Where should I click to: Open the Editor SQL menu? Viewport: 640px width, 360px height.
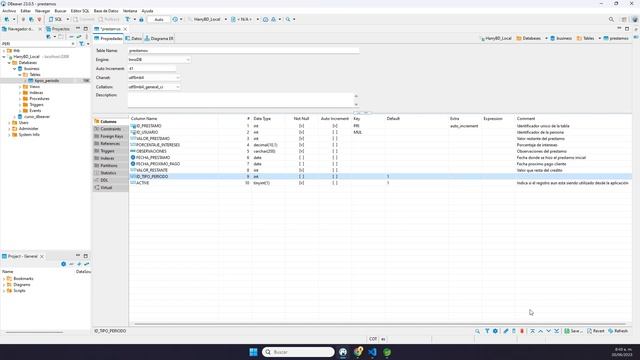point(80,11)
